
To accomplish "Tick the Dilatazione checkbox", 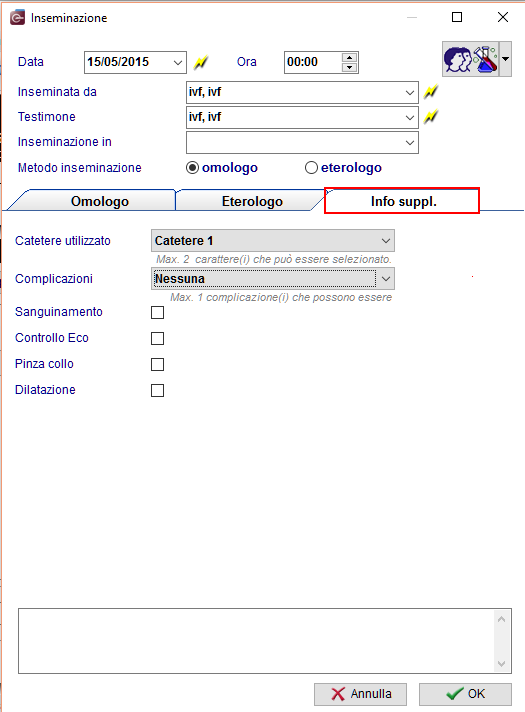I will tap(158, 391).
